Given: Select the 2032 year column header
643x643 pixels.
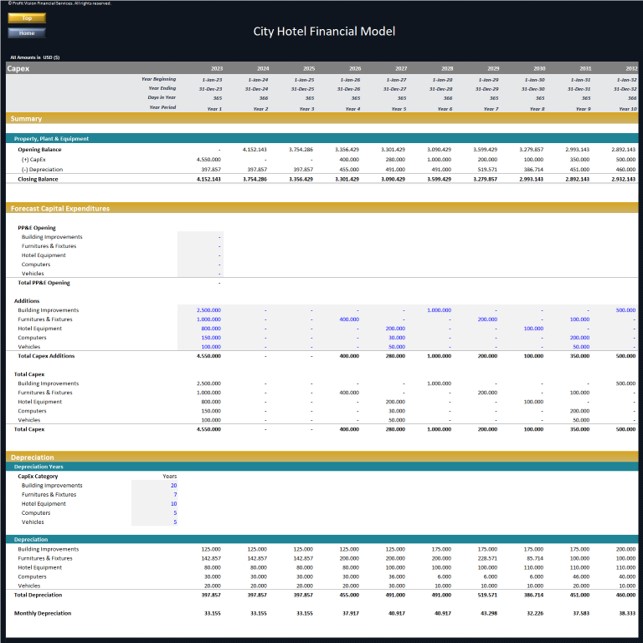Looking at the screenshot, I should (x=631, y=68).
